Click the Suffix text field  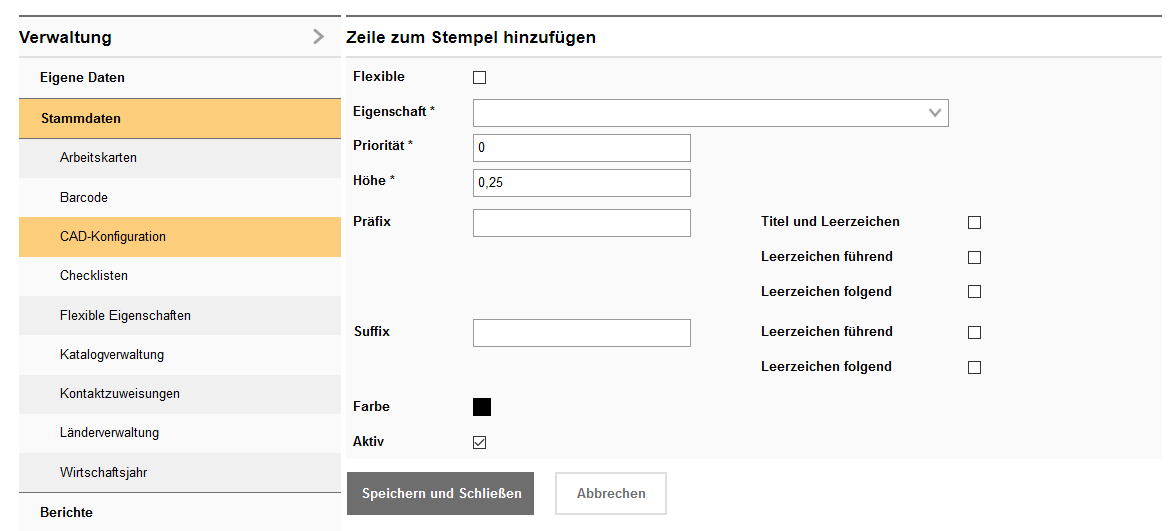(x=581, y=333)
